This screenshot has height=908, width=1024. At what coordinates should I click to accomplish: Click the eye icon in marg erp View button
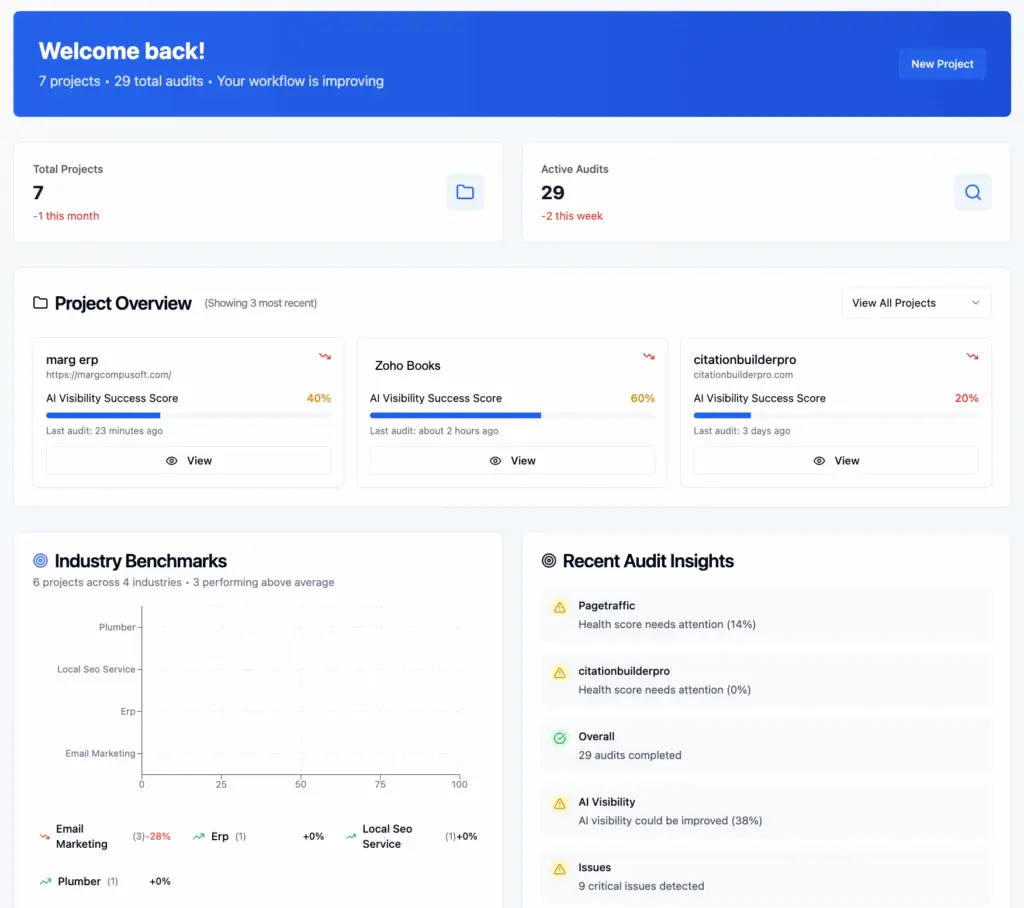coord(171,460)
